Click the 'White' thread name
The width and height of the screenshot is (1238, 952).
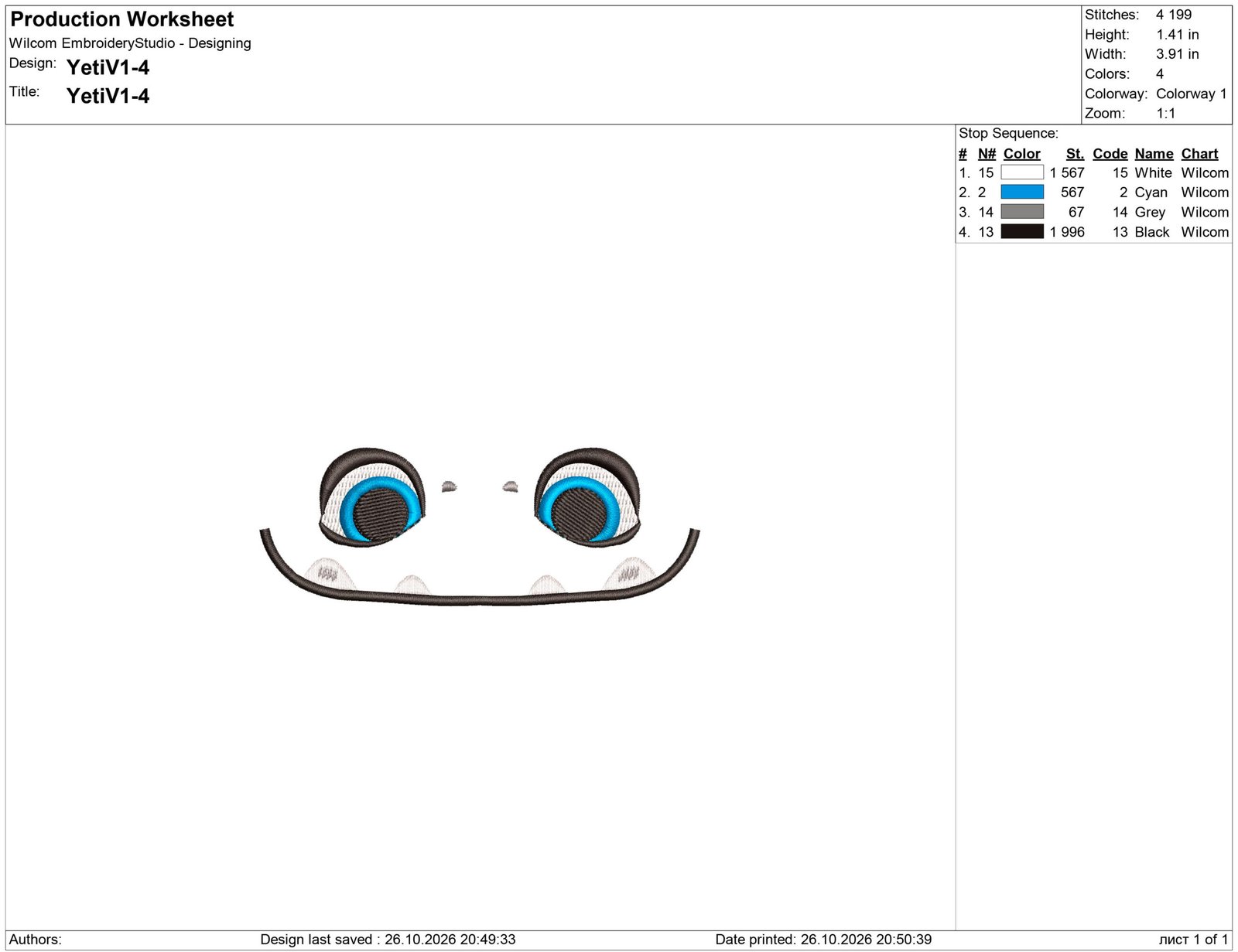(1153, 173)
